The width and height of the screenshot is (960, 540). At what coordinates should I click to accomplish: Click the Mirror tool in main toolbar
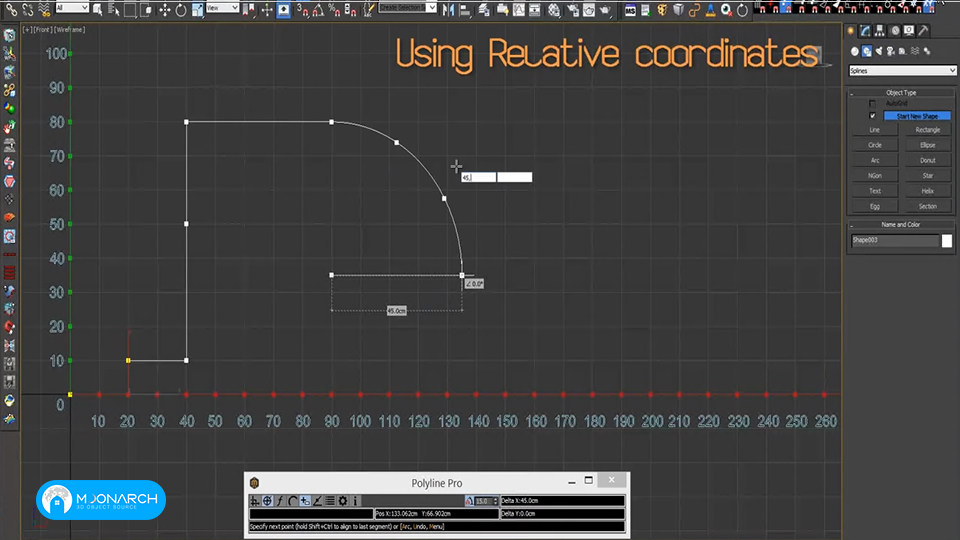pos(448,9)
